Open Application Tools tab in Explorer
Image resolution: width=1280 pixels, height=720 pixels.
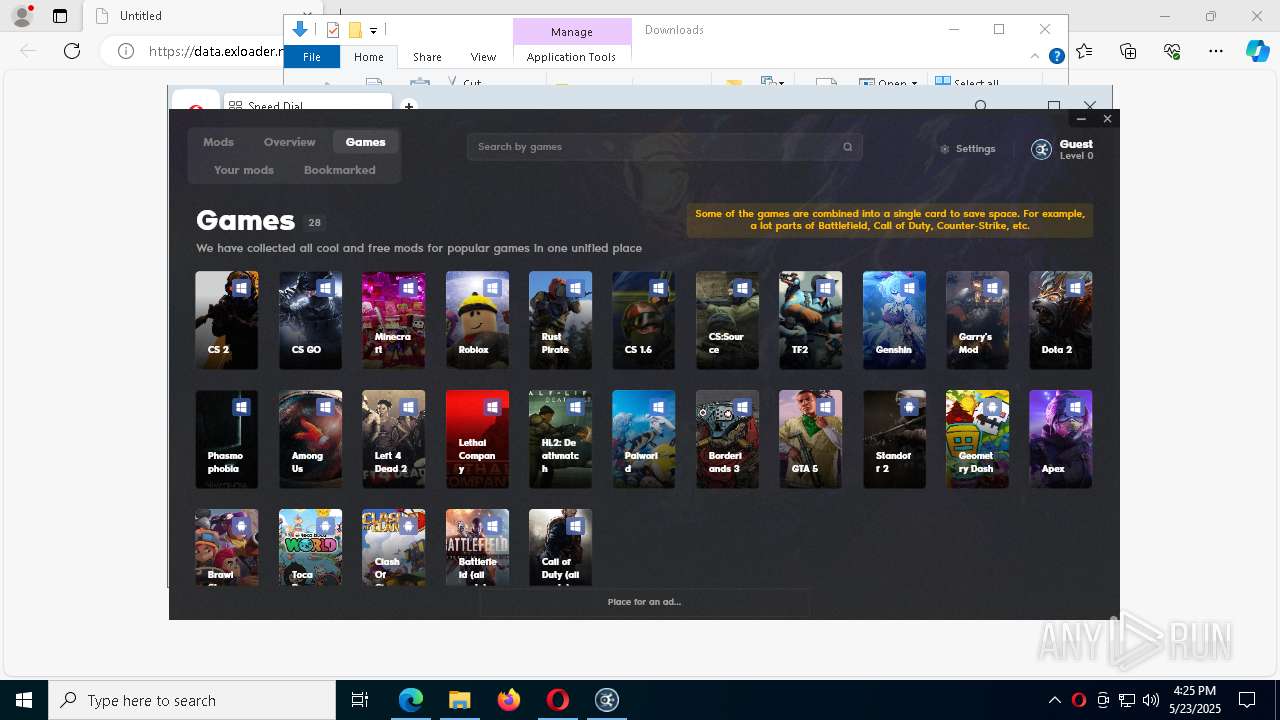click(571, 57)
